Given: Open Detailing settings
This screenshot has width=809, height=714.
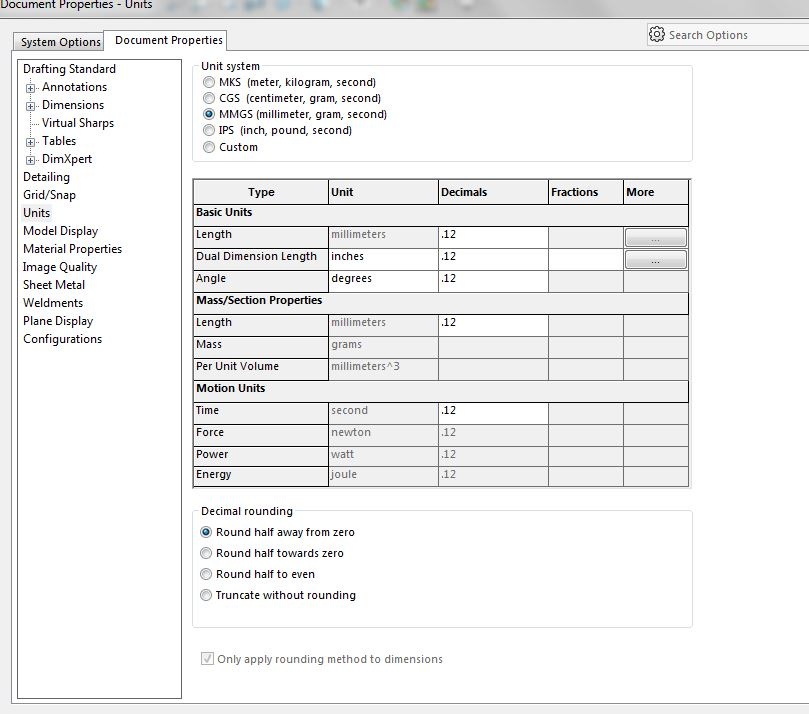Looking at the screenshot, I should coord(46,177).
